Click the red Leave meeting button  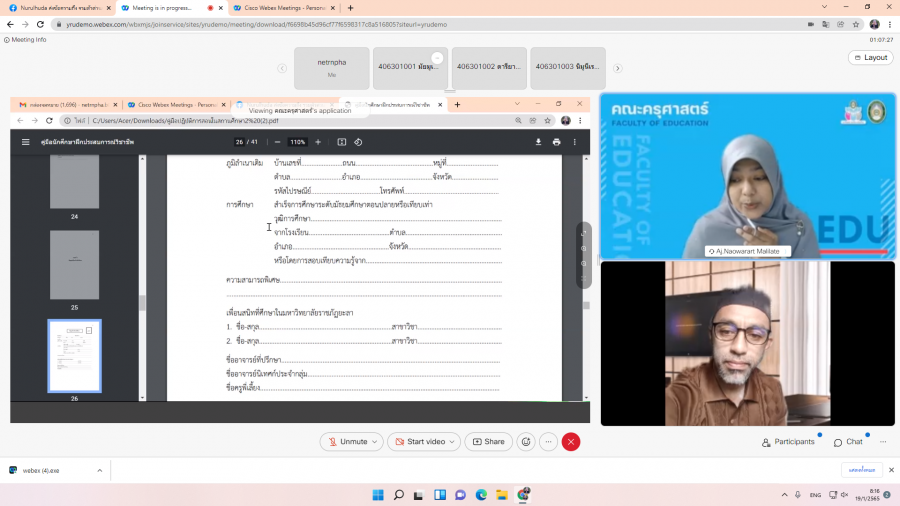coord(571,441)
